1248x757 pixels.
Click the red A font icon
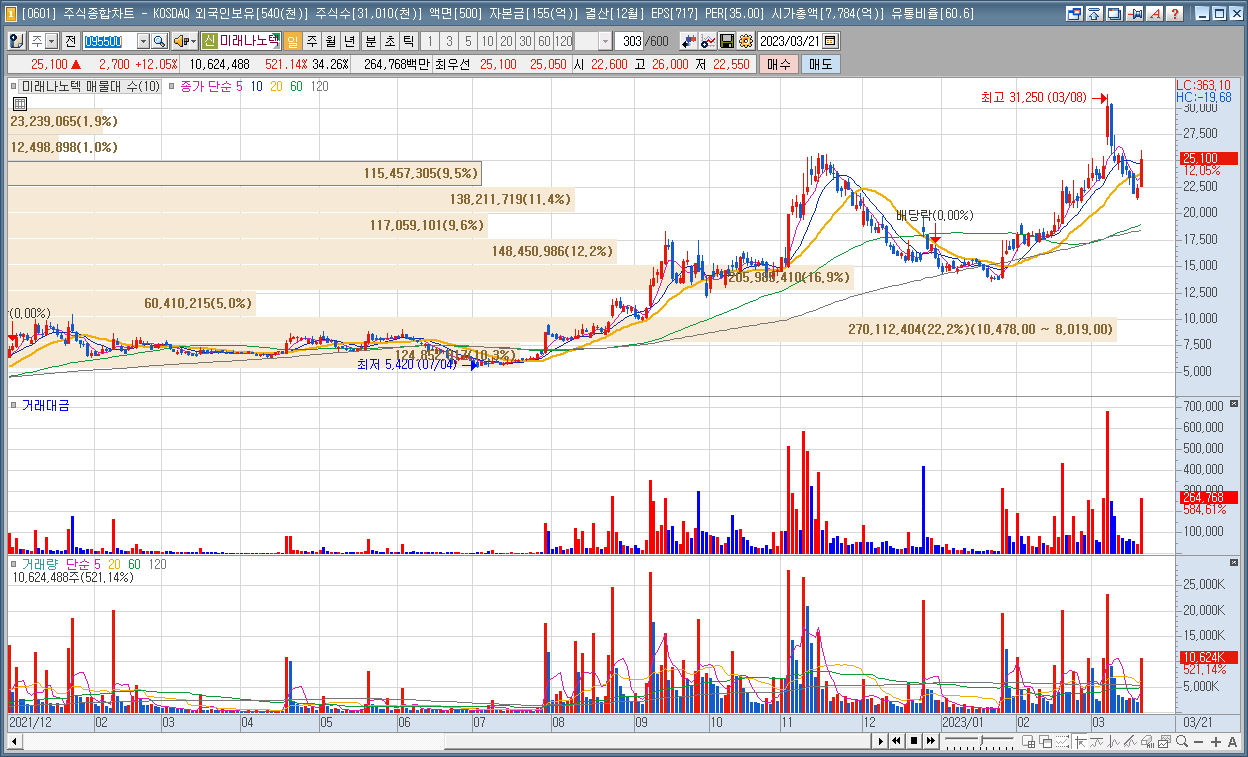1155,14
